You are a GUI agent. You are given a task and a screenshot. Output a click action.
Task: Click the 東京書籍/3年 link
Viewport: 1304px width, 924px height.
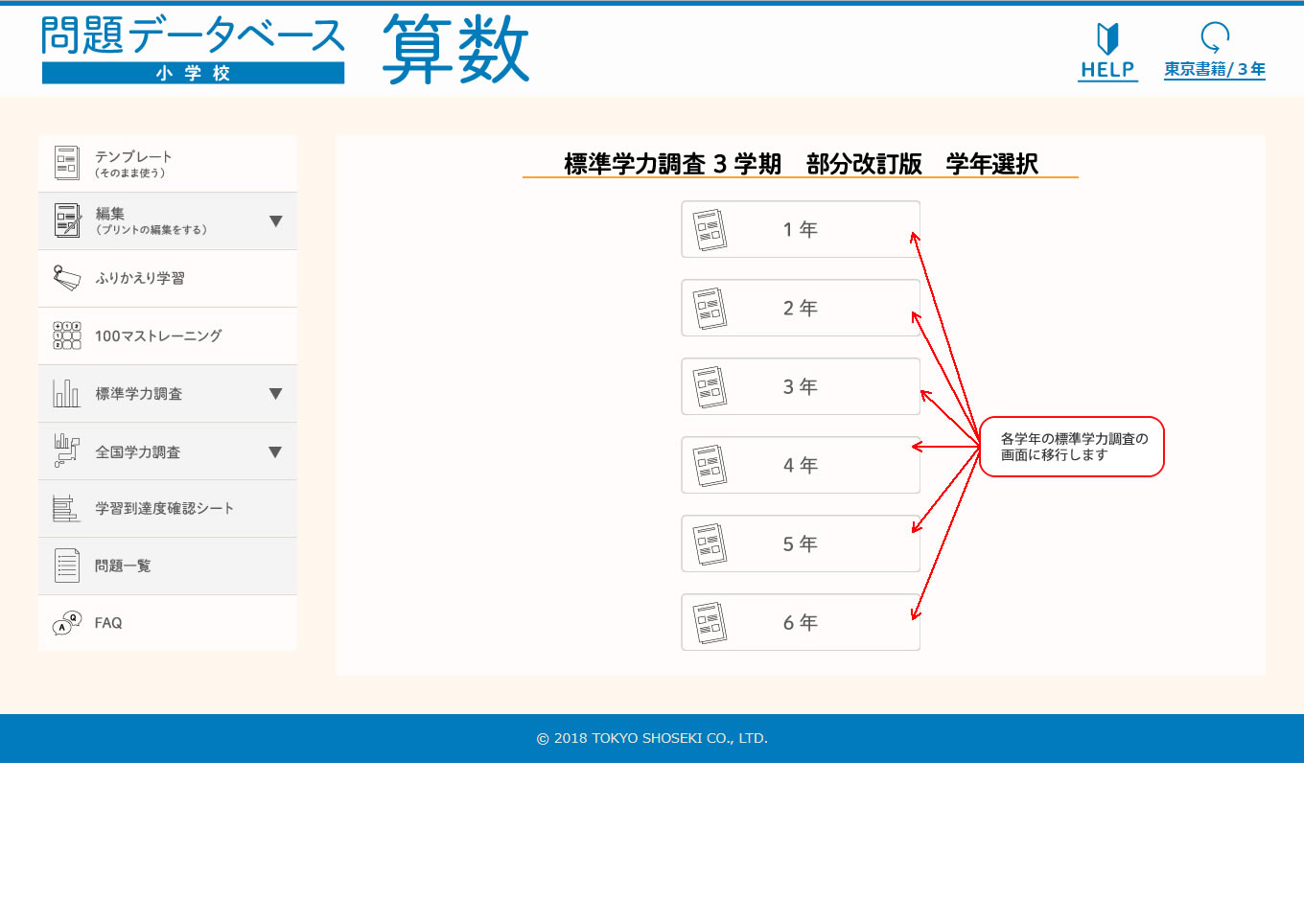(x=1215, y=69)
